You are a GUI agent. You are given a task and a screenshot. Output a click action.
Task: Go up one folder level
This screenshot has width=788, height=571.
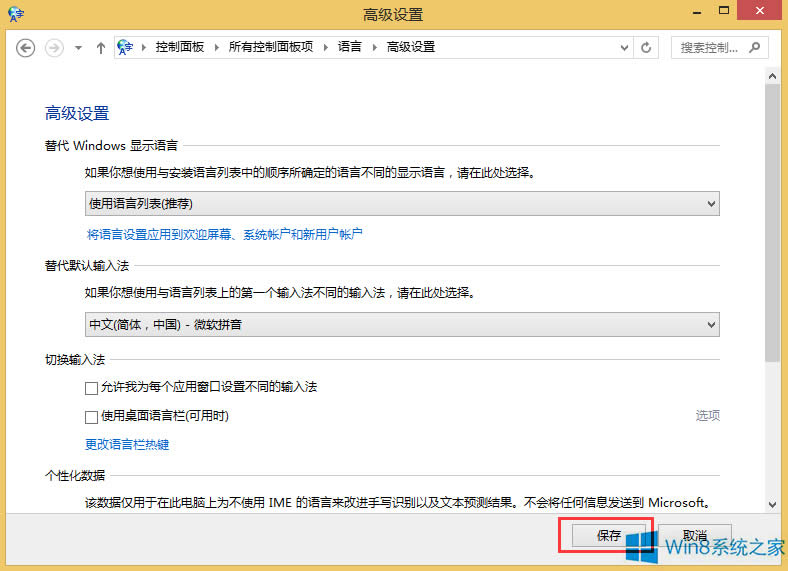point(101,47)
